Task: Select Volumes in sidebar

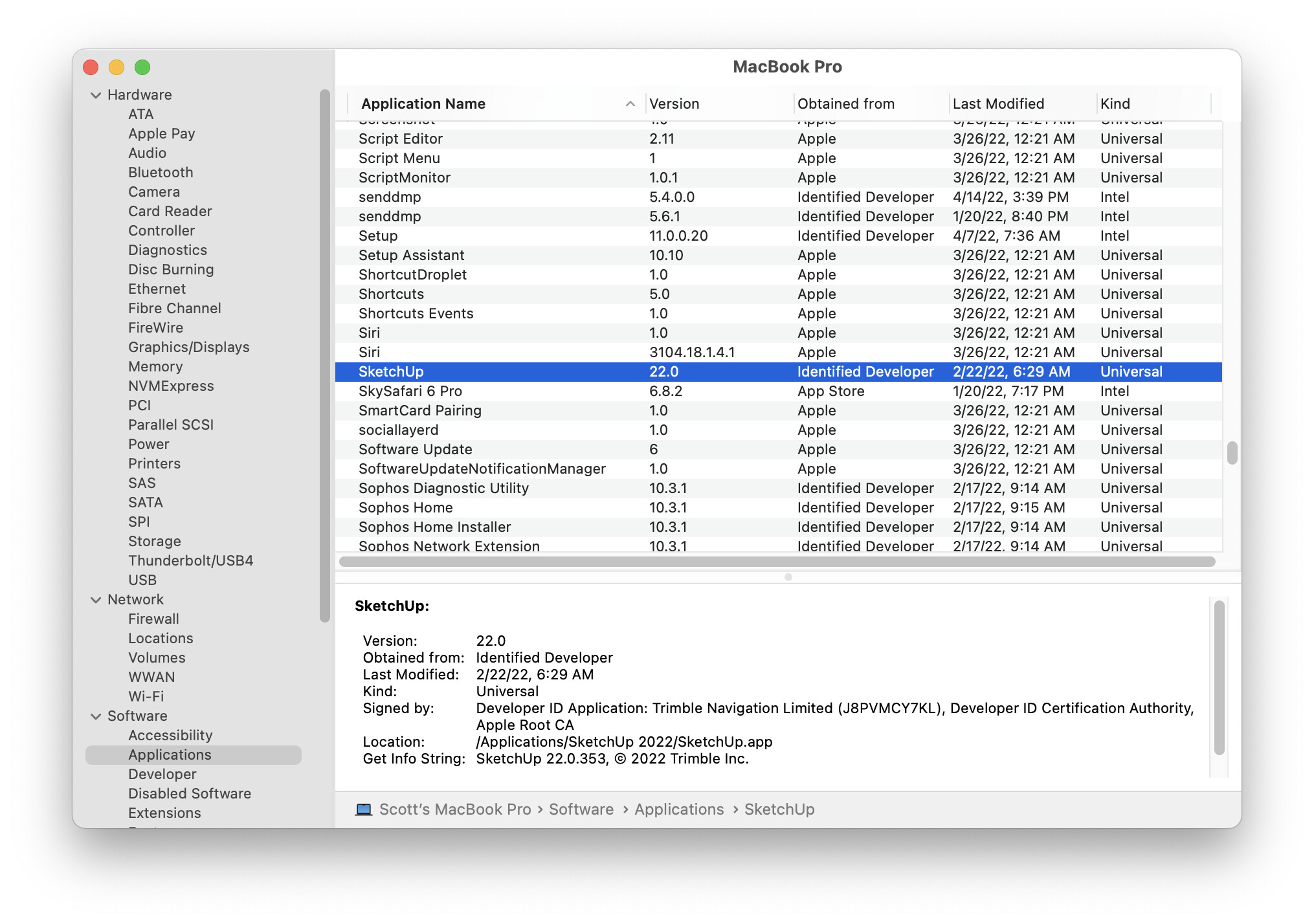Action: pyautogui.click(x=157, y=658)
